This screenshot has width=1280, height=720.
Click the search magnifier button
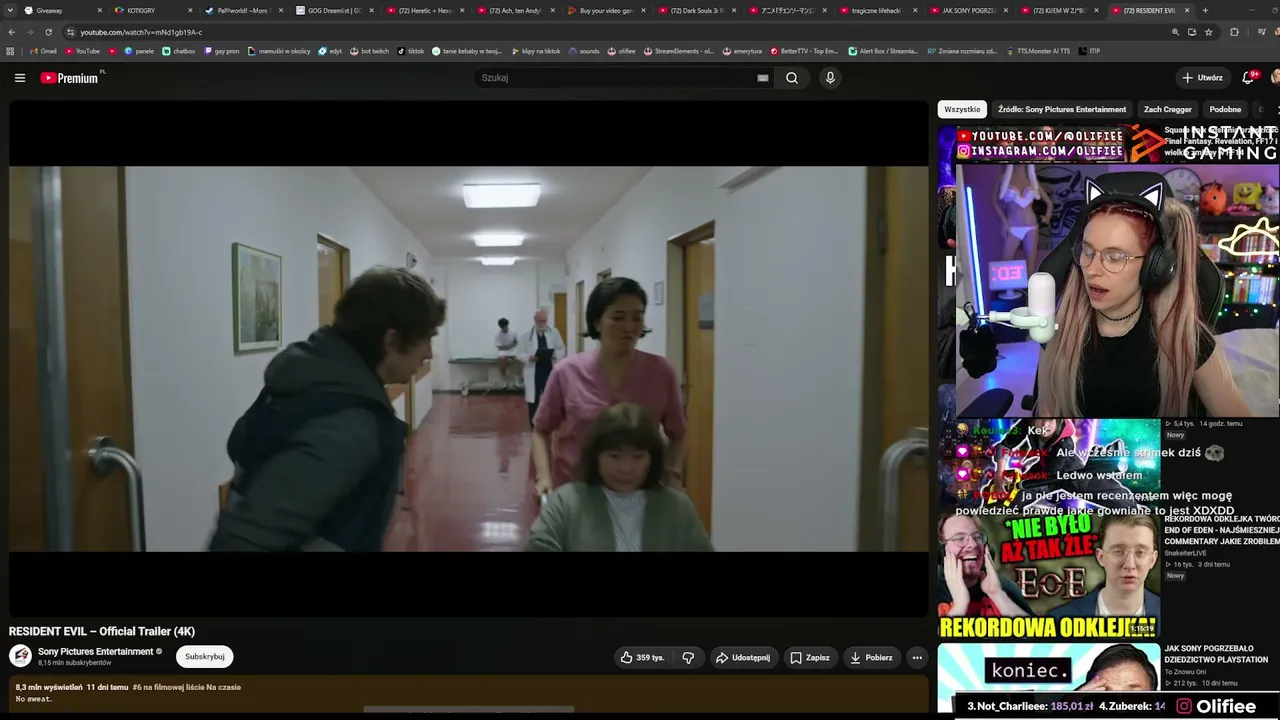click(792, 78)
